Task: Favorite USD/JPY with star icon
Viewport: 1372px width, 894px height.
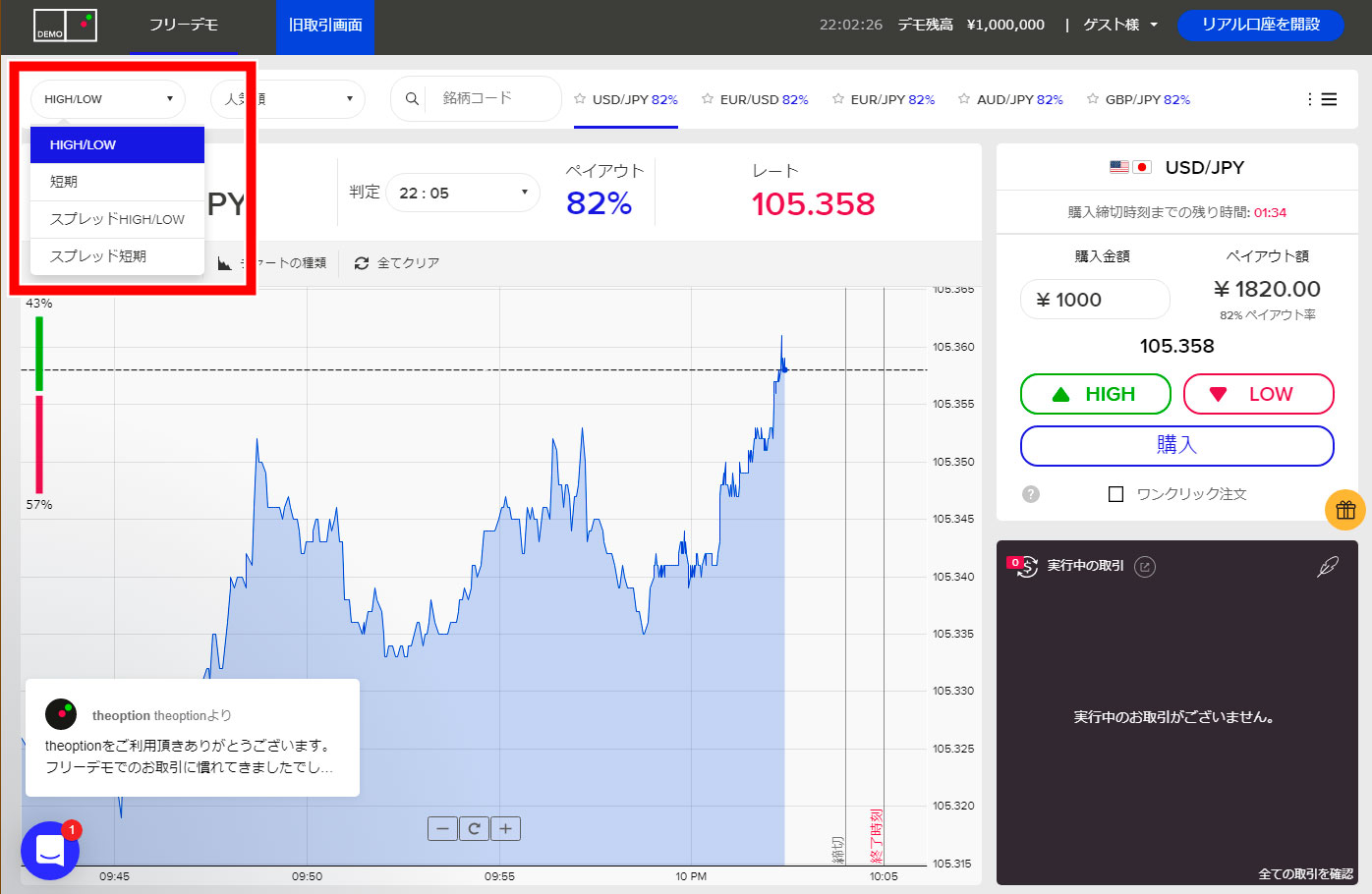Action: pos(580,99)
